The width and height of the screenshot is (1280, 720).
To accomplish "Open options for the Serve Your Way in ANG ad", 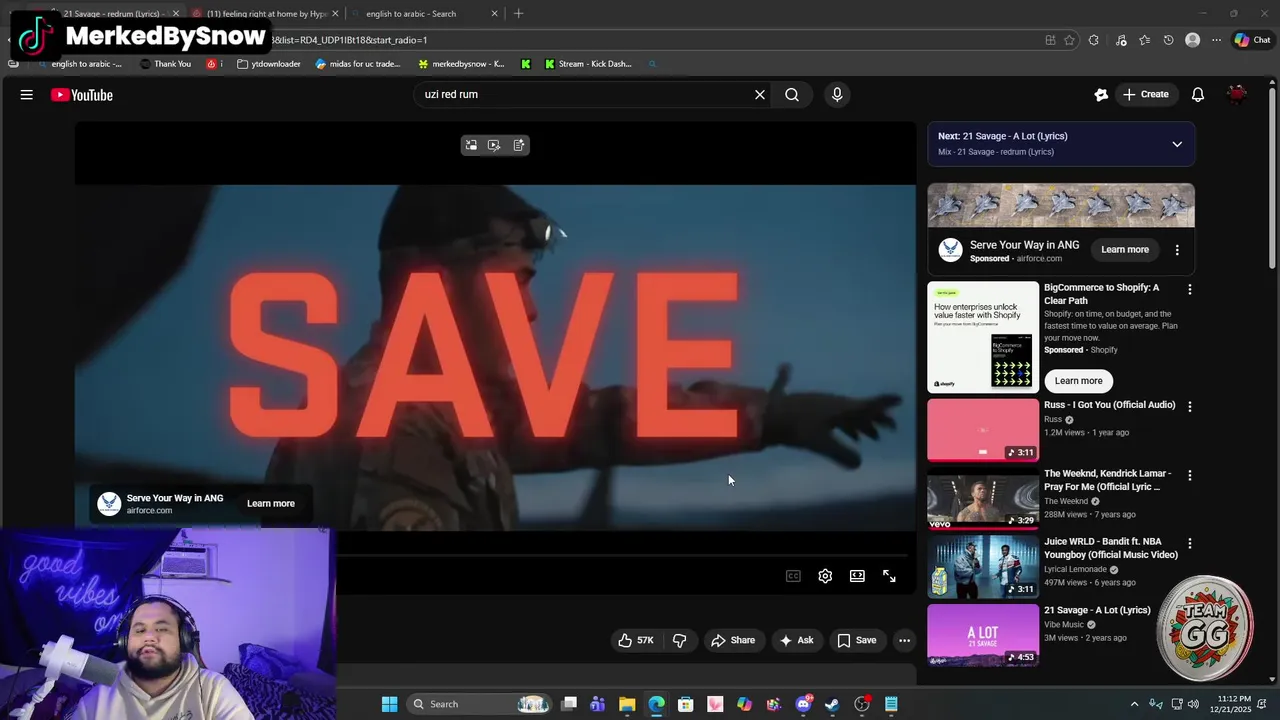I will click(1177, 250).
